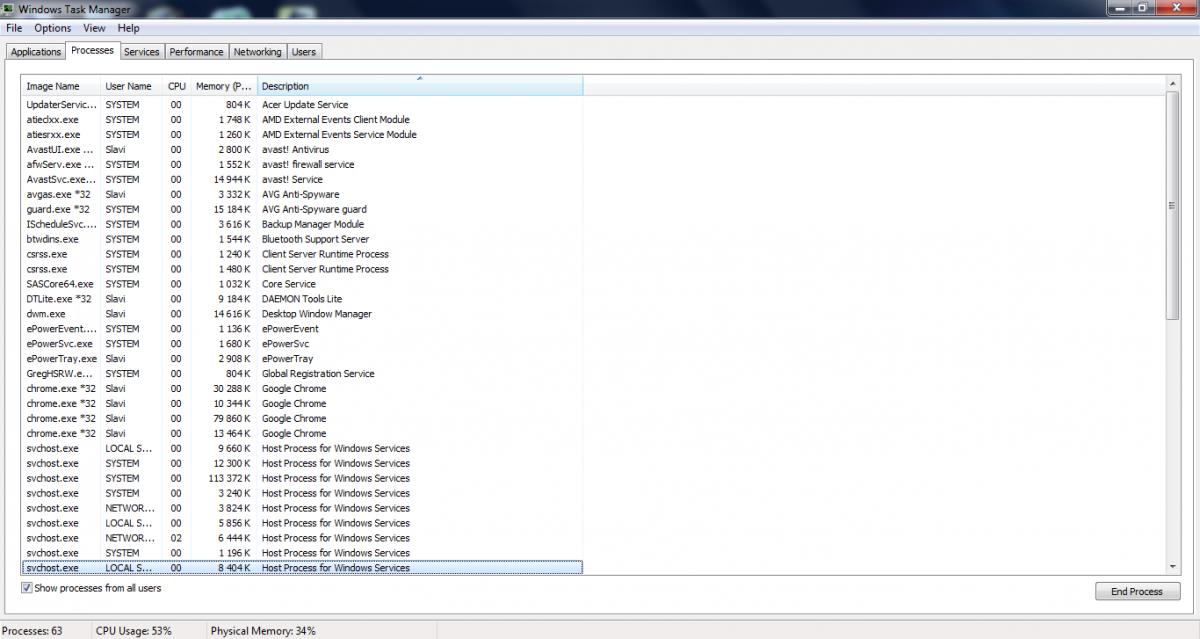
Task: Select the DTLite.exe DAEMON Tools Lite row
Action: 302,299
